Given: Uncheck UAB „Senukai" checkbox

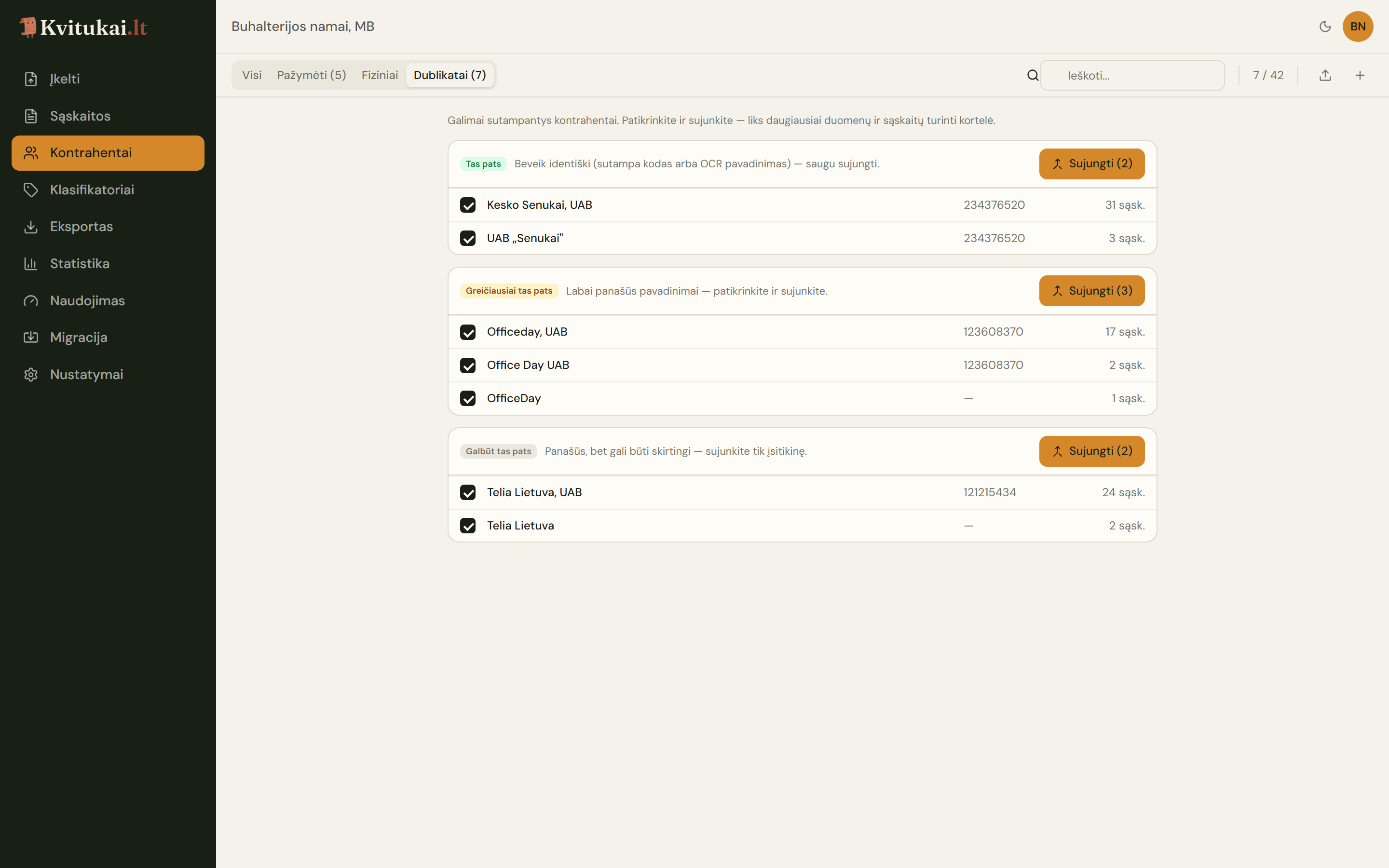Looking at the screenshot, I should (x=468, y=238).
